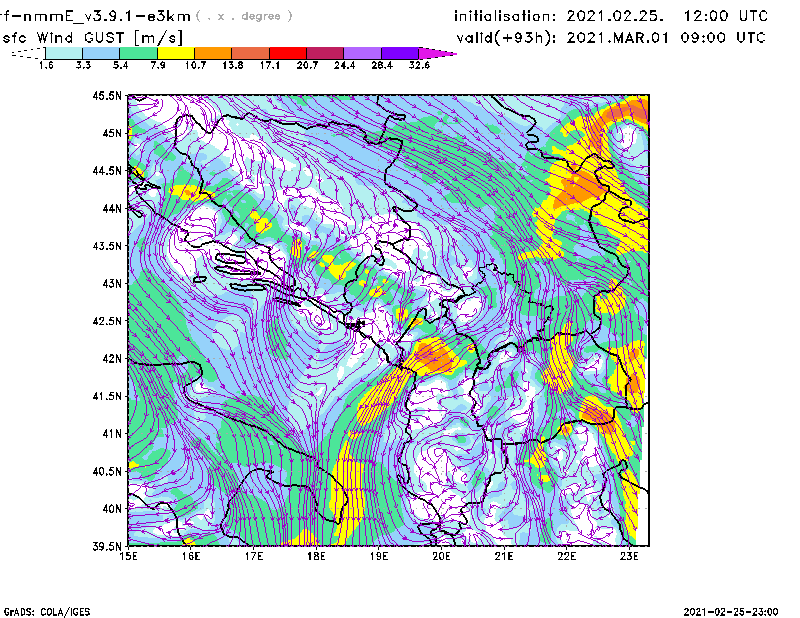Image resolution: width=800 pixels, height=618 pixels.
Task: Click the legend value 13.8
Action: click(233, 65)
